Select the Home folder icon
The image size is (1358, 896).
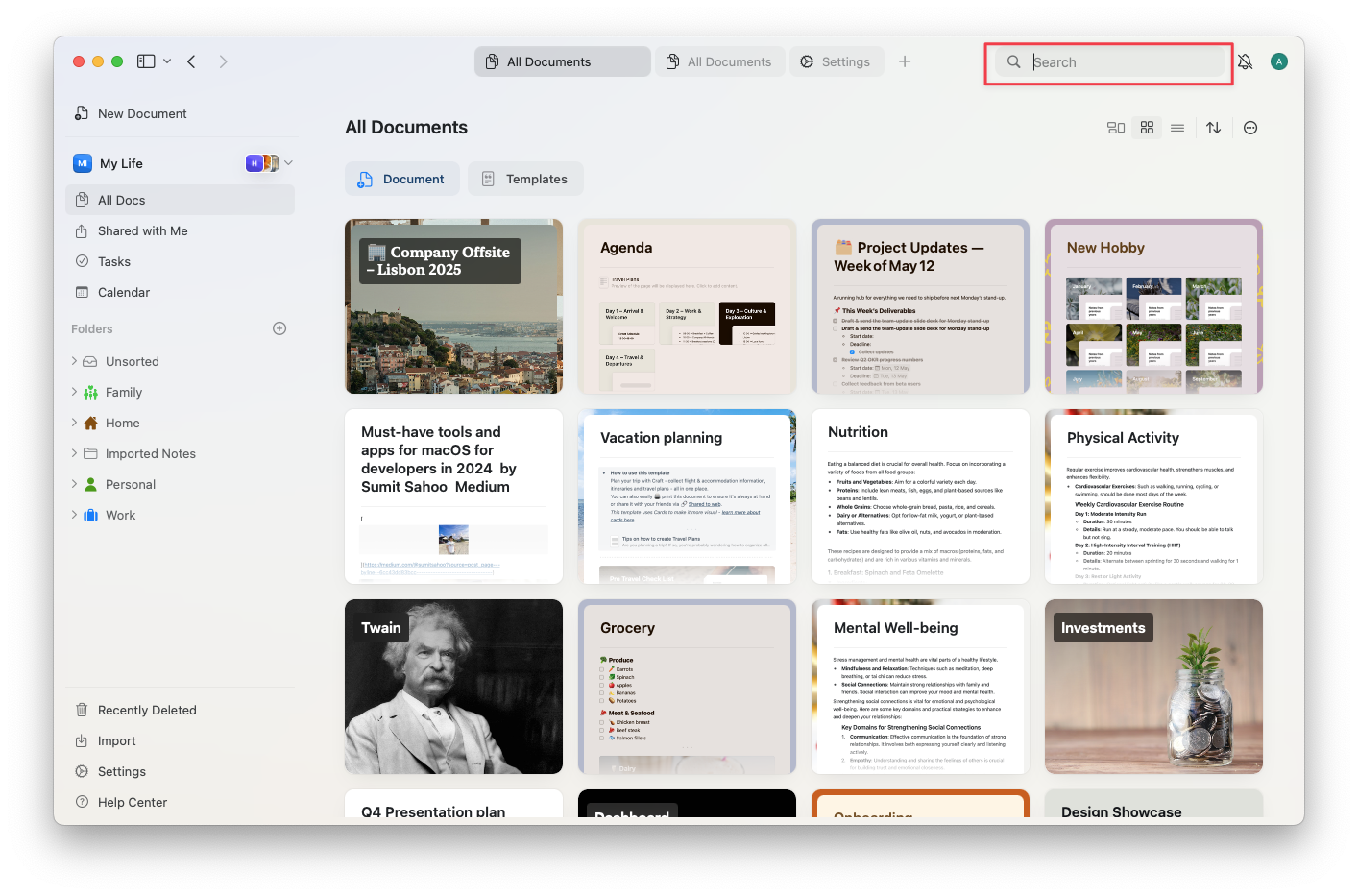pos(90,423)
